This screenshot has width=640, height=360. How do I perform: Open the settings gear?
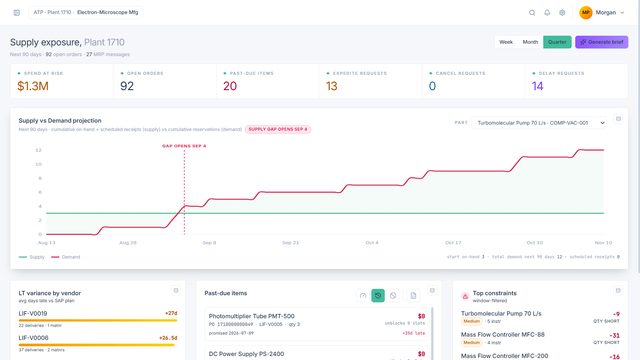[562, 13]
